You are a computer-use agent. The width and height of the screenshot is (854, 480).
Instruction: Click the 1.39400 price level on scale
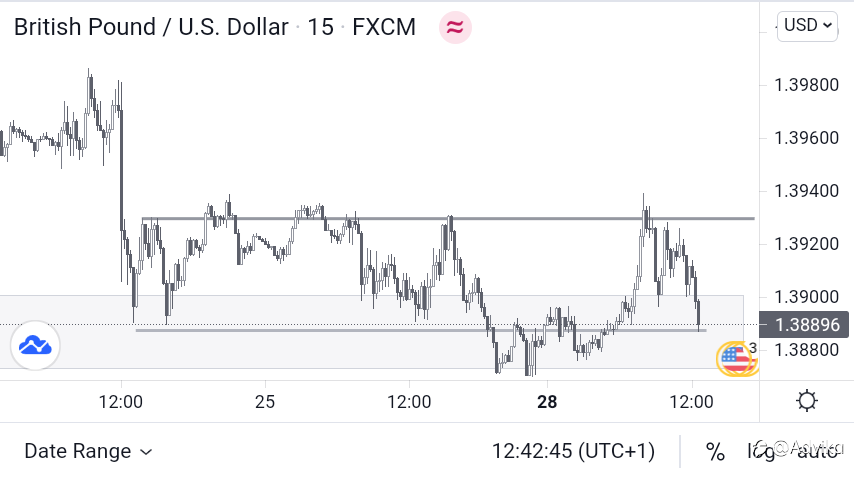point(807,190)
